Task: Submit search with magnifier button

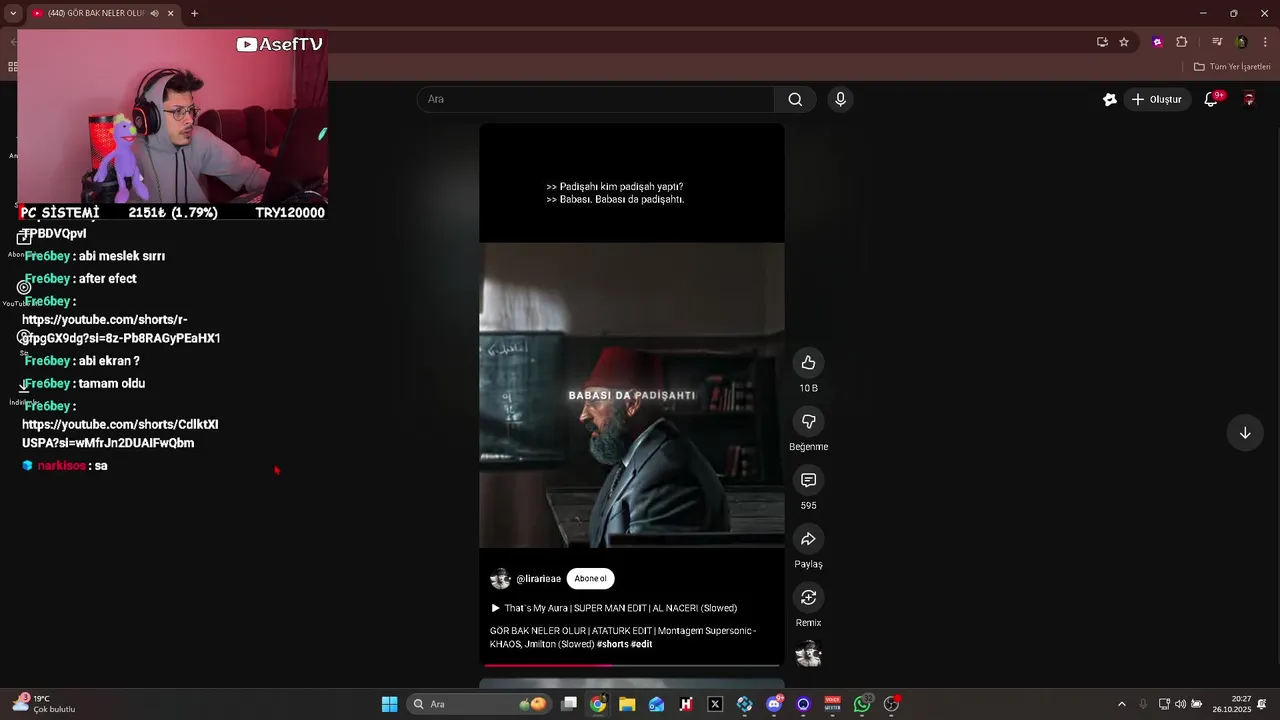Action: (795, 99)
